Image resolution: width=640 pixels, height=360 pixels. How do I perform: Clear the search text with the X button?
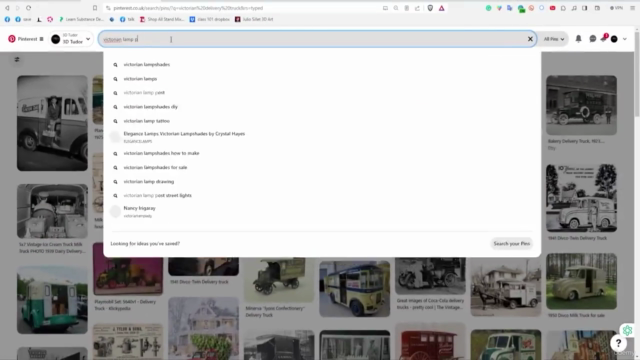point(530,39)
